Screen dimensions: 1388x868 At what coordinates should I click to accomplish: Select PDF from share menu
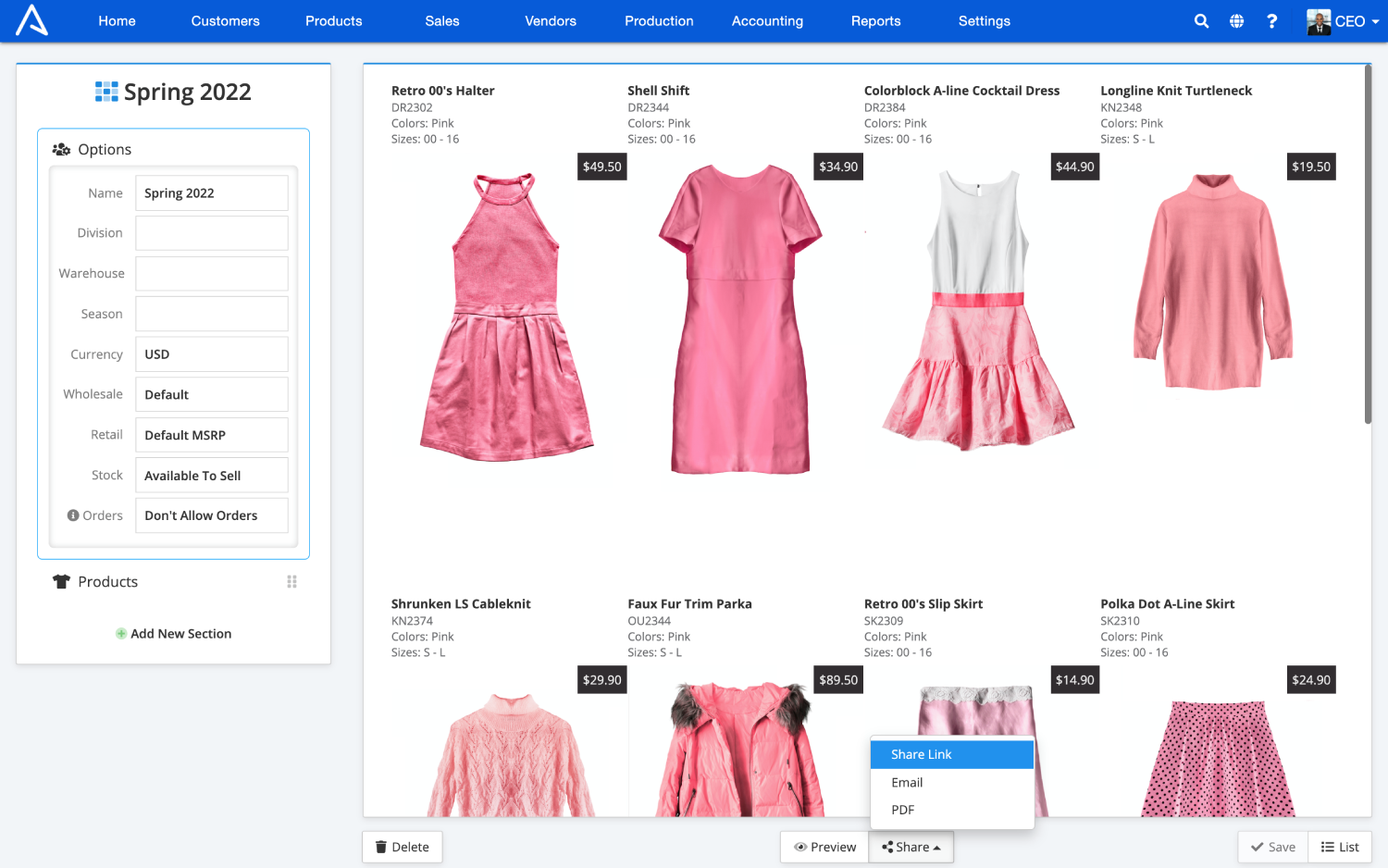click(952, 810)
